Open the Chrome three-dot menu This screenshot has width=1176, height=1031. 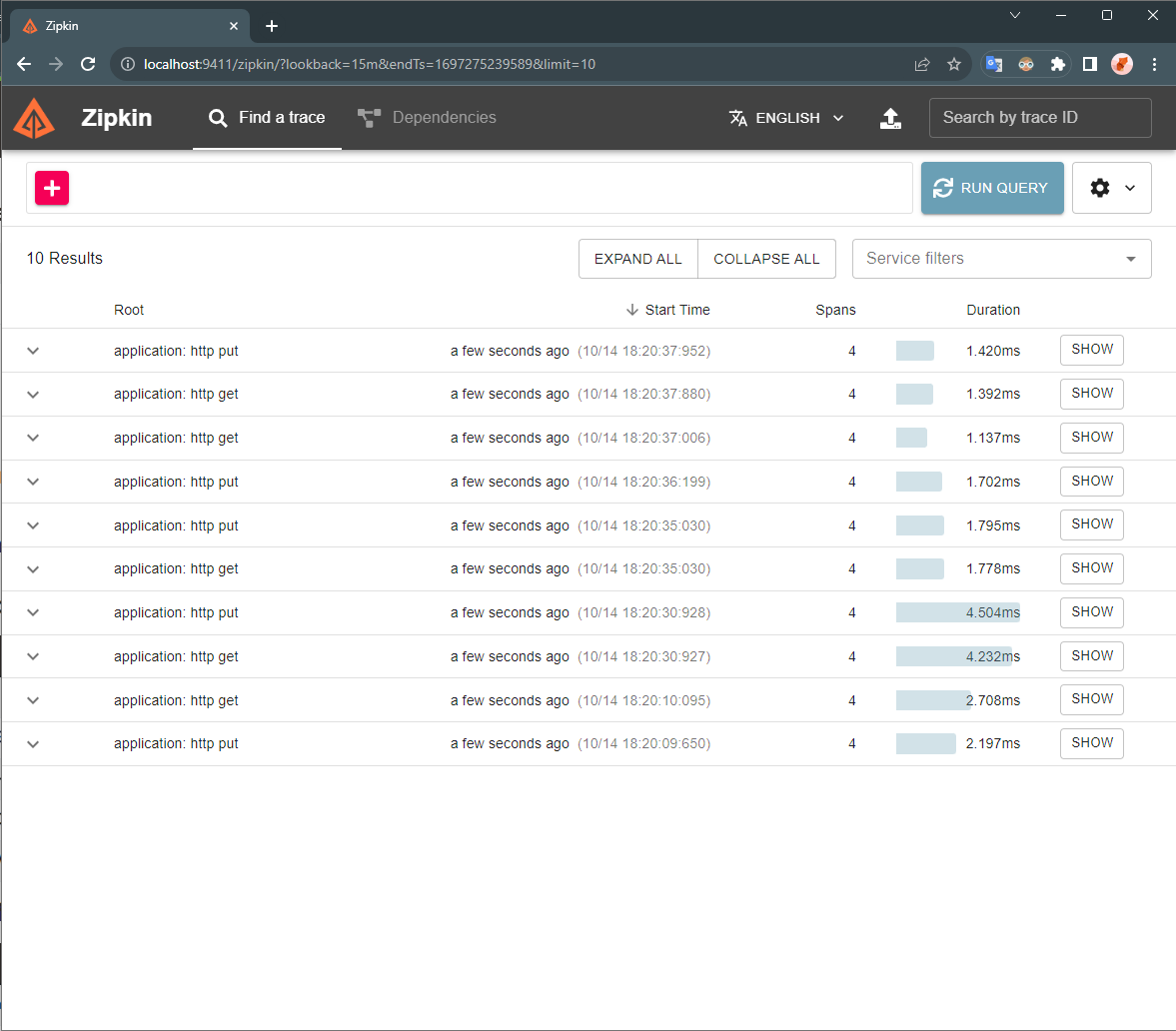[1154, 65]
